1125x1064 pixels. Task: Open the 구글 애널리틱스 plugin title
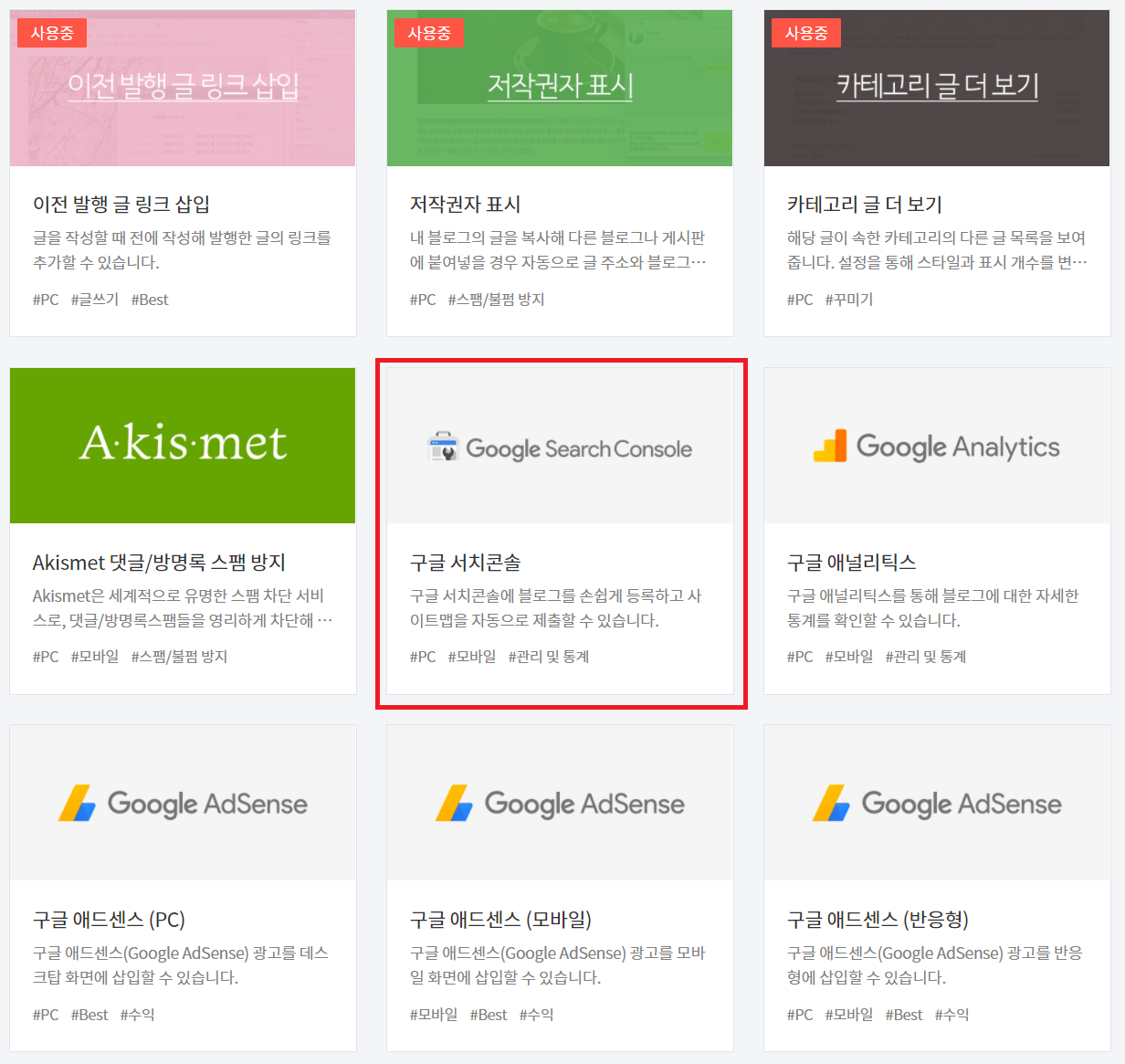coord(852,563)
